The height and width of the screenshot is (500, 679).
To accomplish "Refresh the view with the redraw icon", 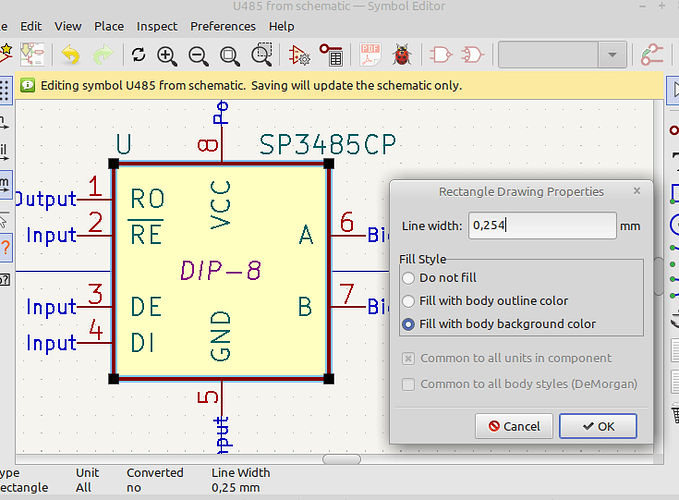I will point(138,55).
